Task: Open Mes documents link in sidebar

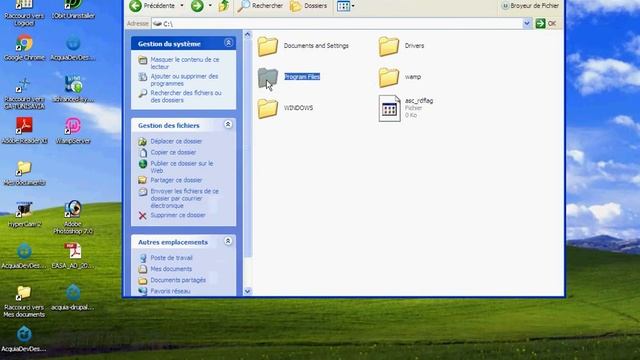Action: click(171, 269)
